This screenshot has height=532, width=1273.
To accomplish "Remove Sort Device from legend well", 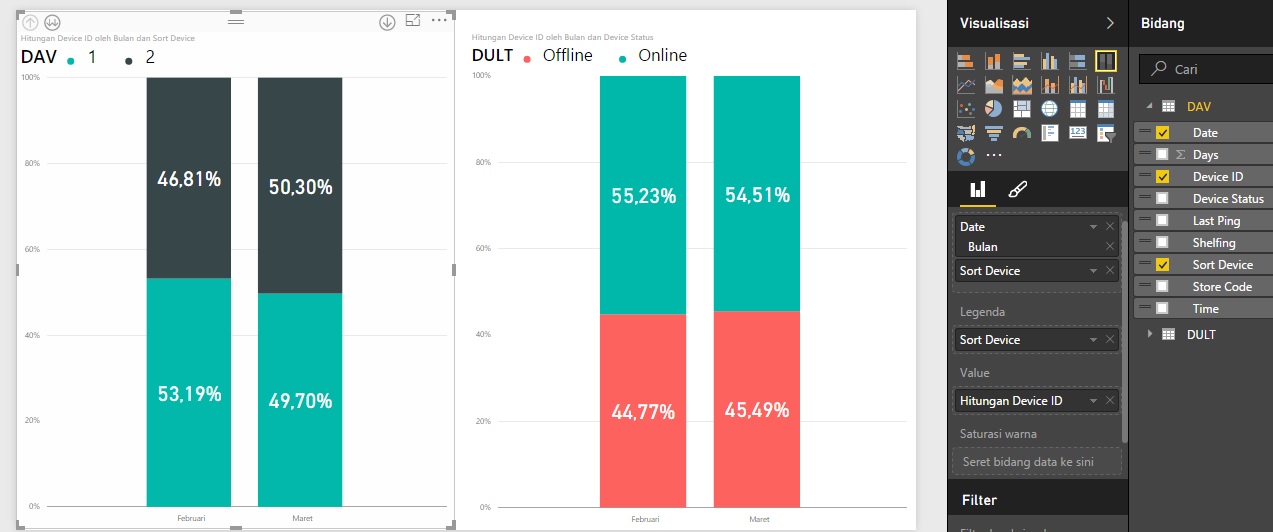I will coord(1109,340).
